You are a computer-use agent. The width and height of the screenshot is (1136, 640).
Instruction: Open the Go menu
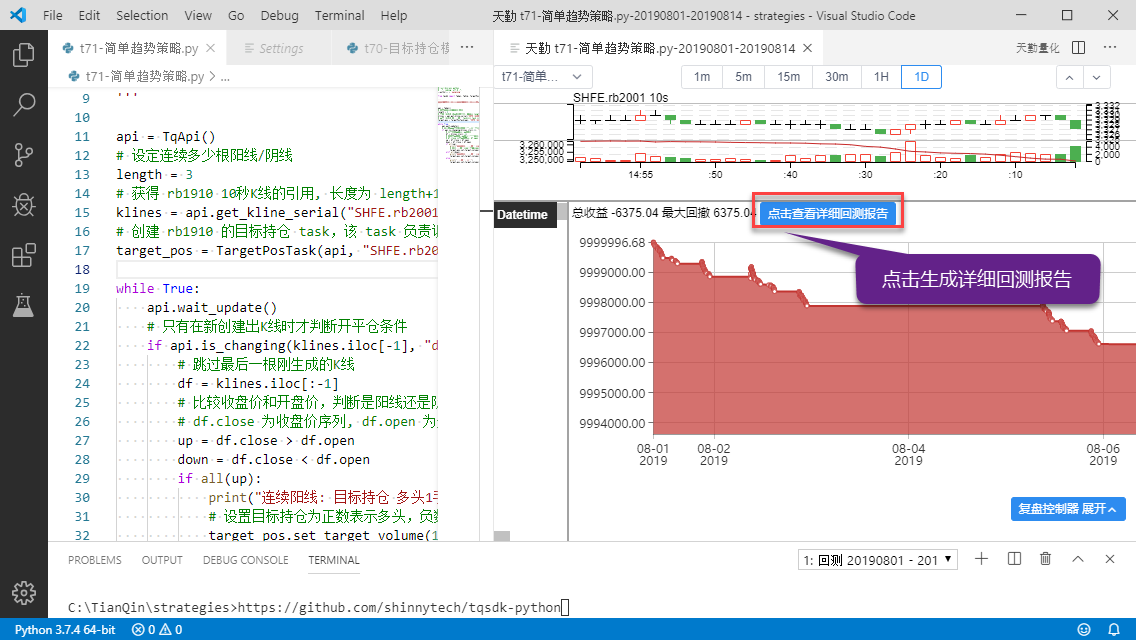(236, 15)
